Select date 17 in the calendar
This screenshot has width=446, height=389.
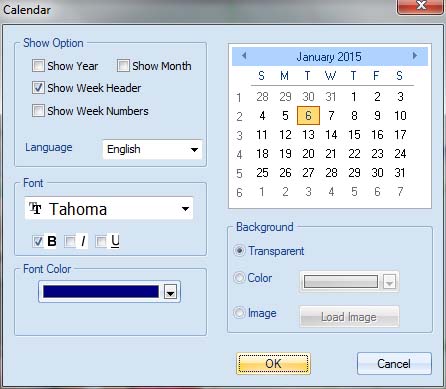click(400, 135)
